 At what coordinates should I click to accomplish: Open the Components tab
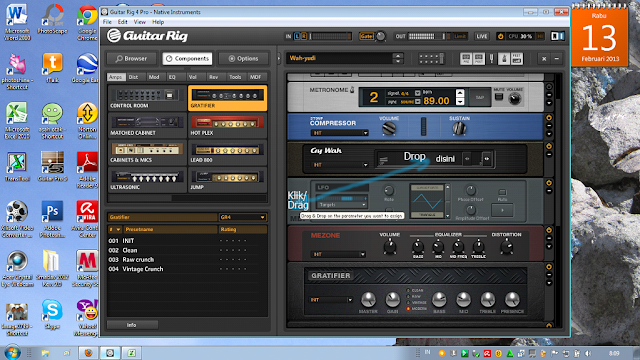click(x=187, y=59)
